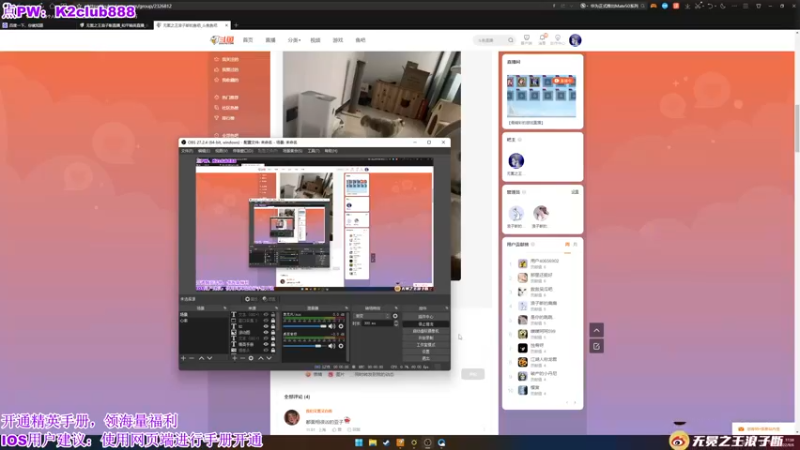The height and width of the screenshot is (450, 800).
Task: Open the 首页 home tab in site navigation
Action: (x=248, y=40)
